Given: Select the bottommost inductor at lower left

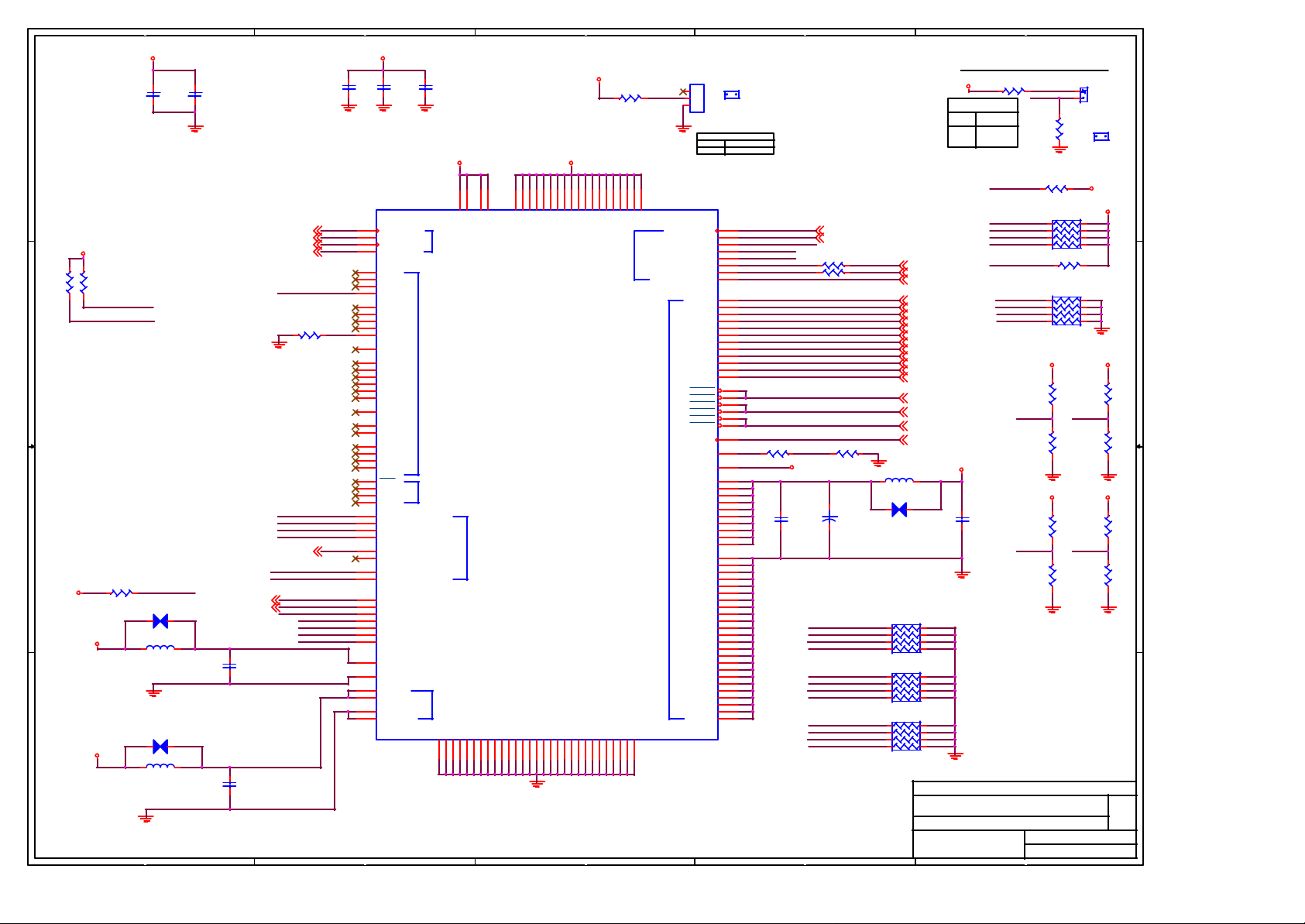Looking at the screenshot, I should click(x=160, y=766).
